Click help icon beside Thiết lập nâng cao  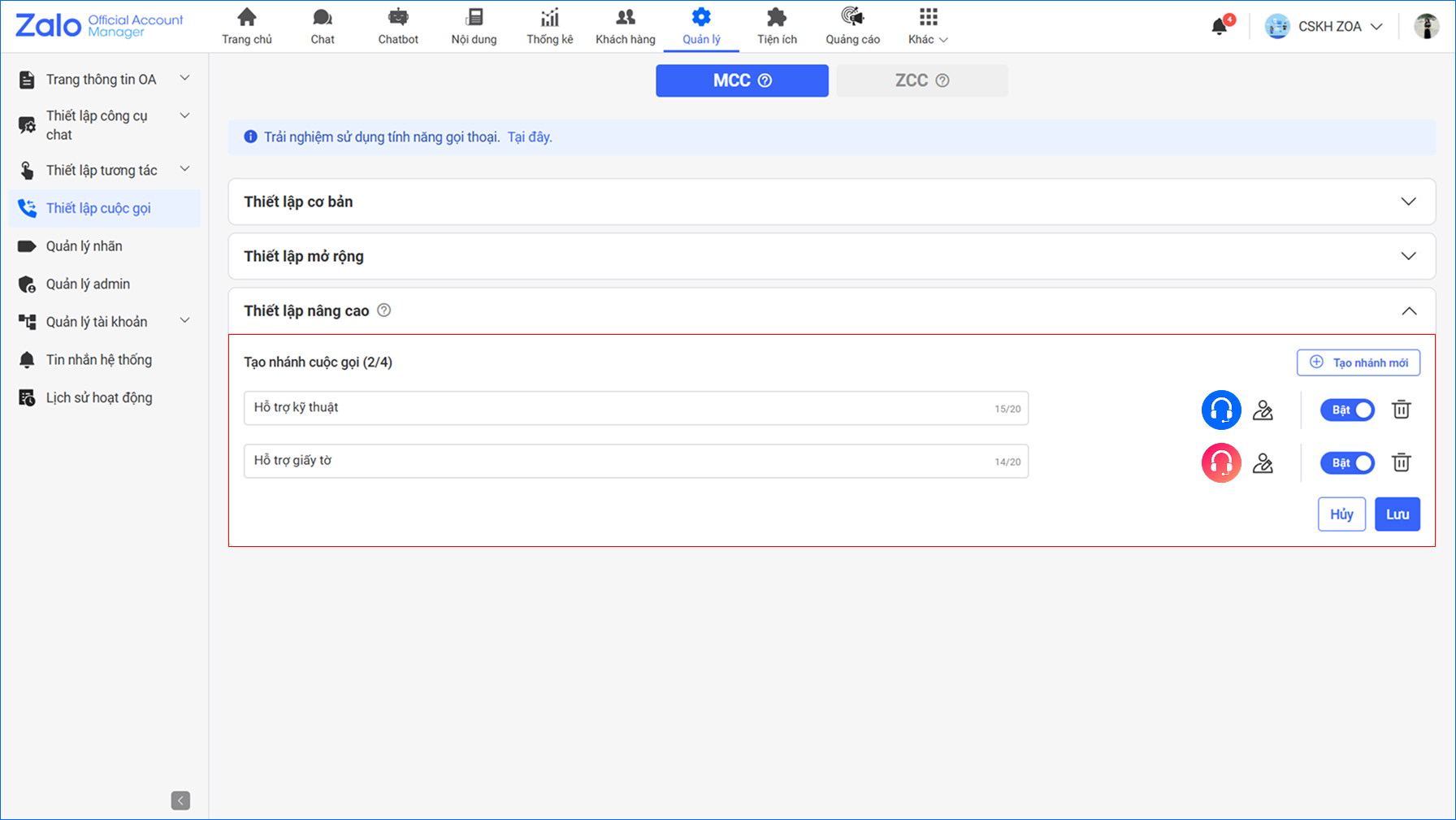384,310
